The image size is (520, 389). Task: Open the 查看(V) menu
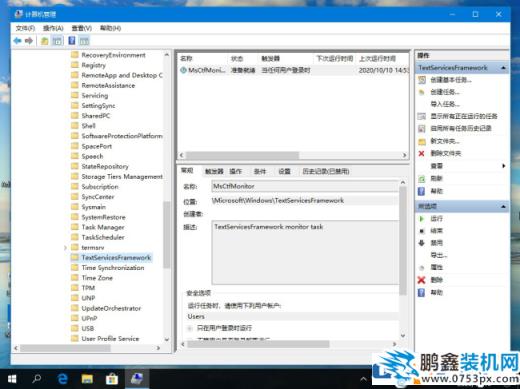82,28
